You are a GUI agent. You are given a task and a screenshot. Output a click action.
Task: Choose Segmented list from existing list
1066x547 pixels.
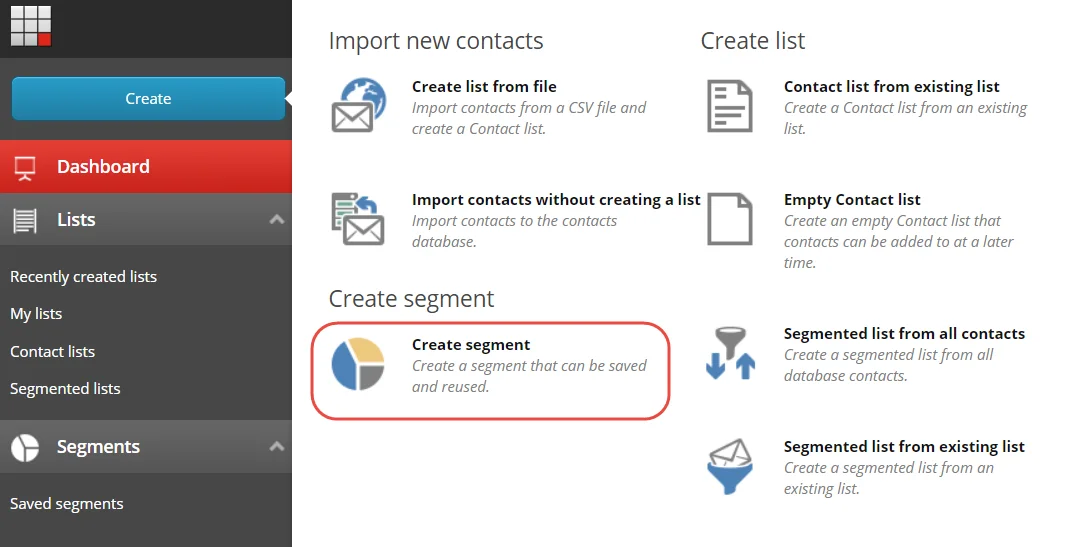904,446
